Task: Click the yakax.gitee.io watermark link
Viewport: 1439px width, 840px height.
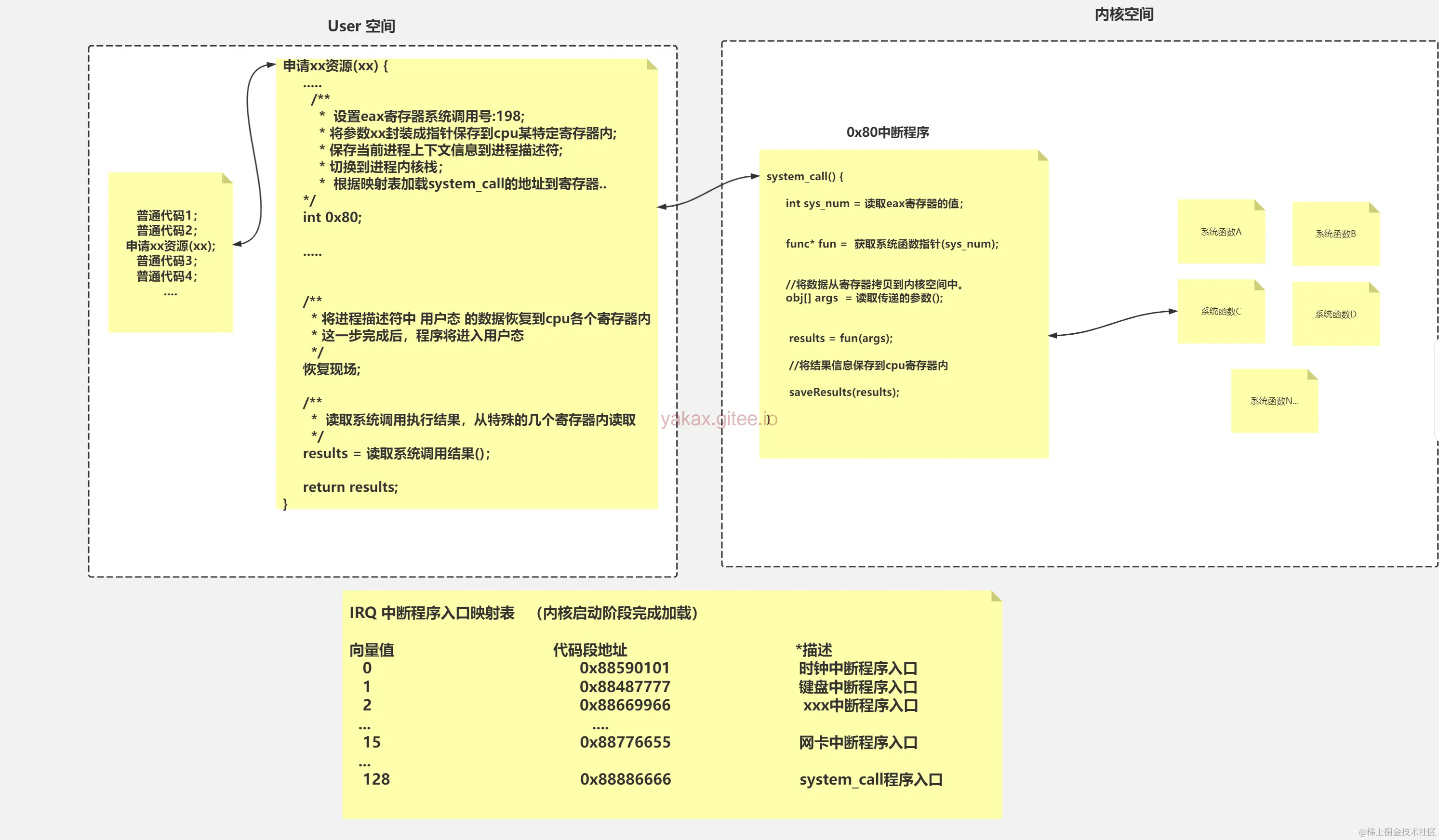Action: point(719,419)
